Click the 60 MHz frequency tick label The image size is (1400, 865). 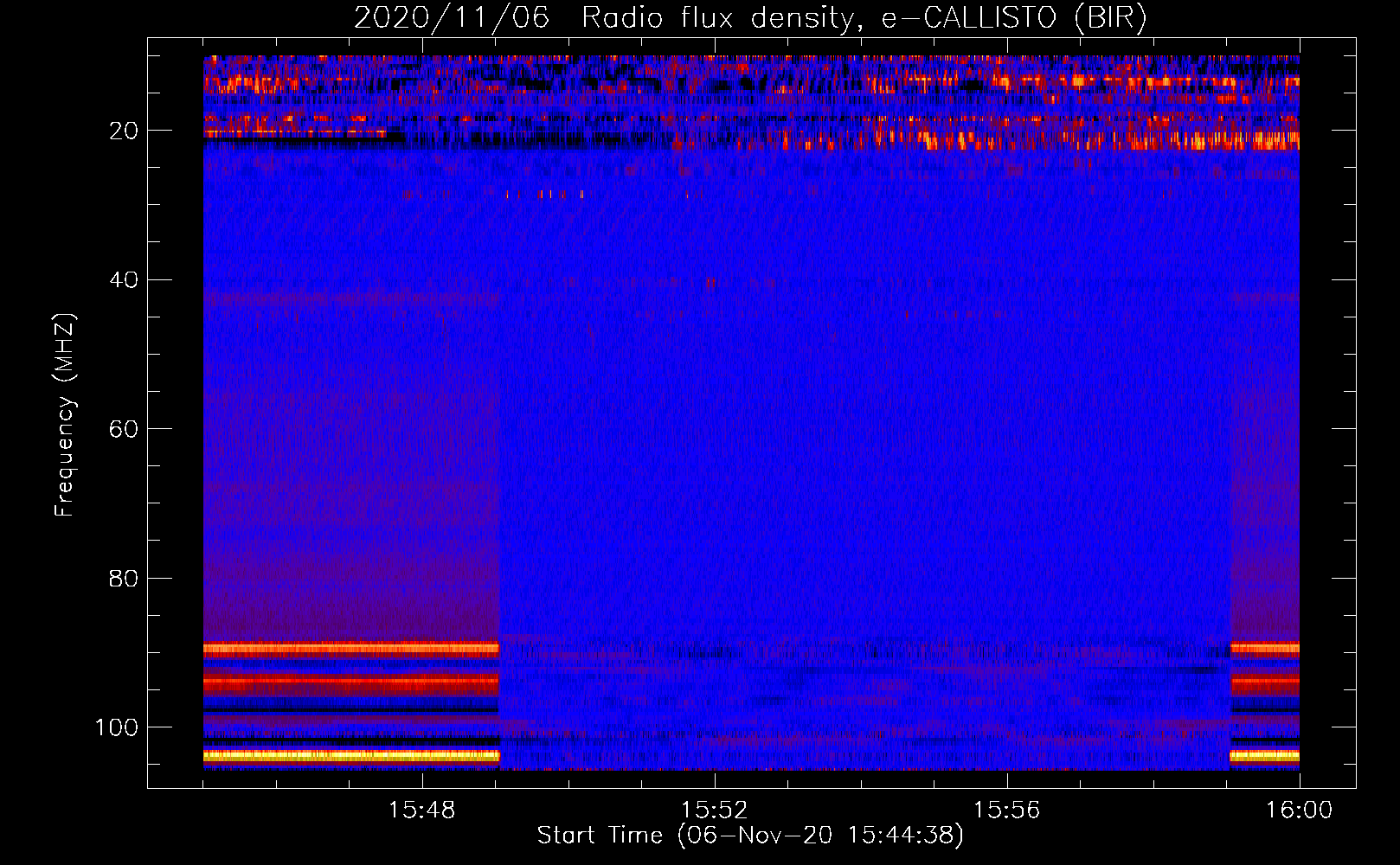(124, 429)
